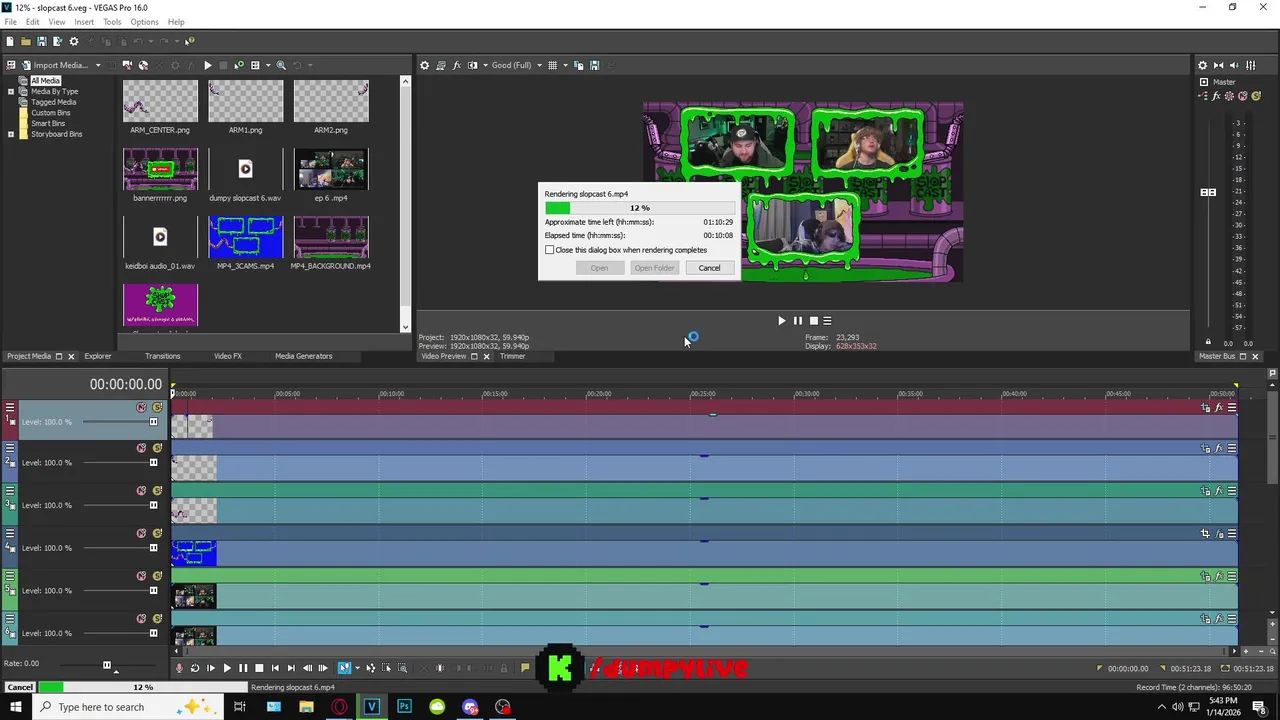This screenshot has height=720, width=1280.
Task: Click Go to Start in the timeline transport
Action: [275, 668]
